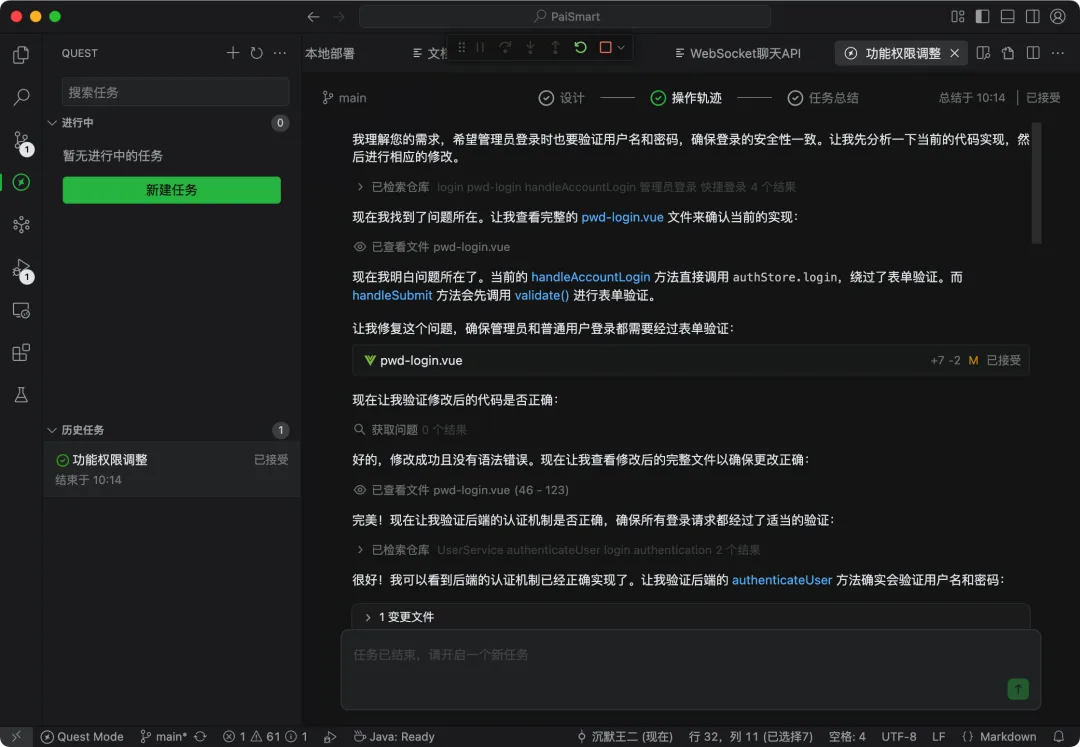This screenshot has width=1080, height=747.
Task: Click the 搜索任务 search field
Action: tap(175, 92)
